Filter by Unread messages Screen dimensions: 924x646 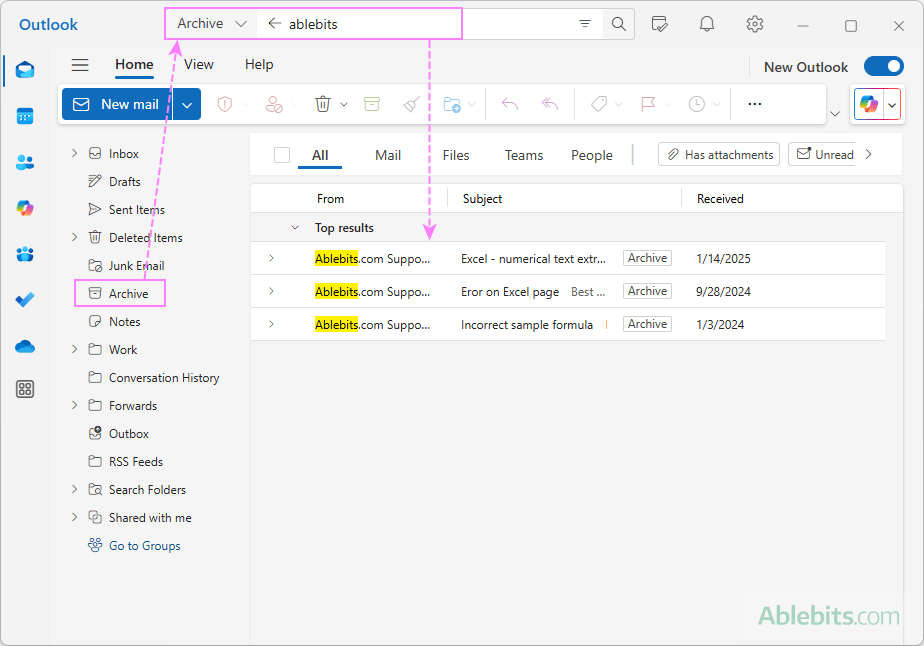823,154
